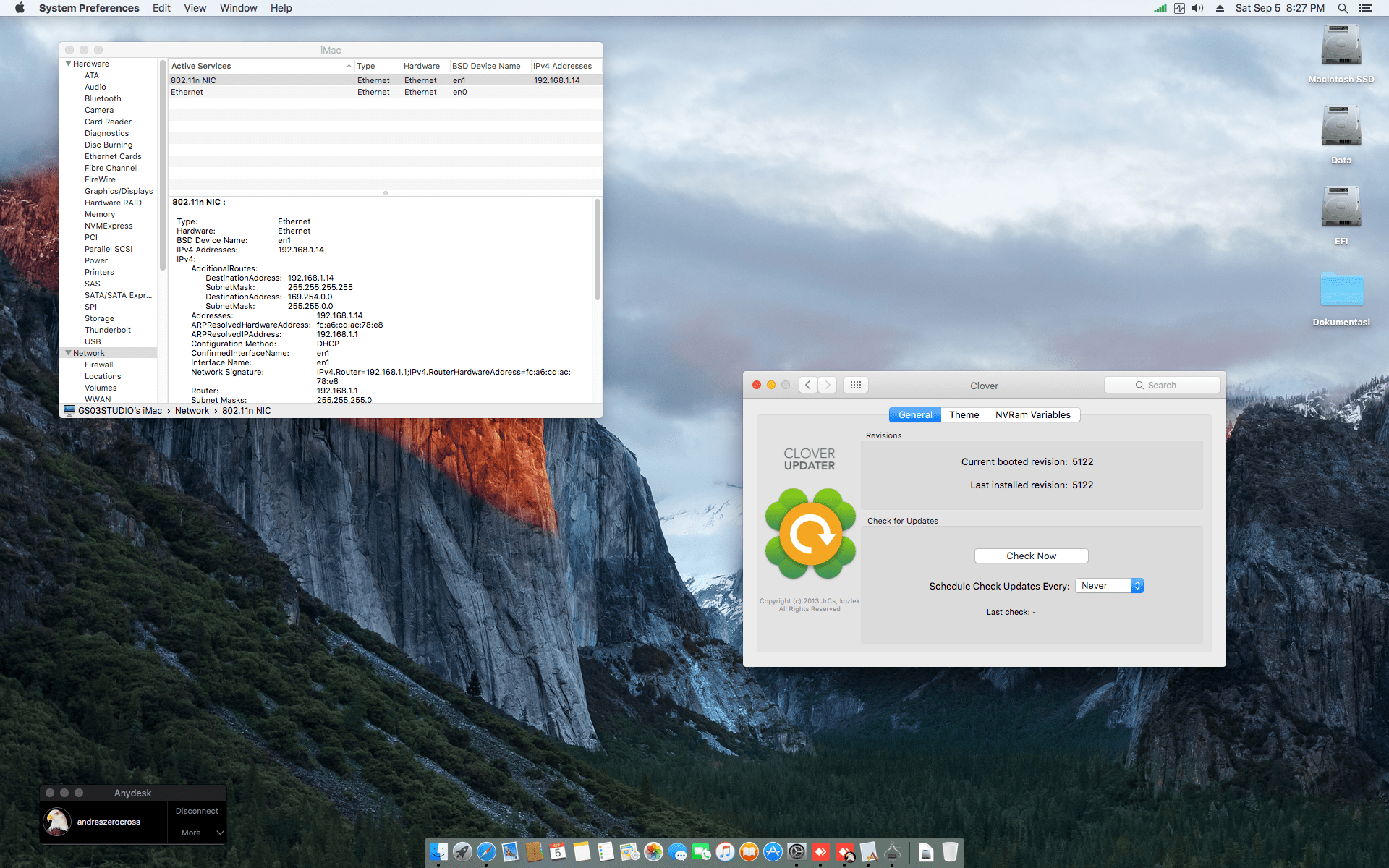1389x868 pixels.
Task: Open Reminders icon in Dock
Action: 606,852
